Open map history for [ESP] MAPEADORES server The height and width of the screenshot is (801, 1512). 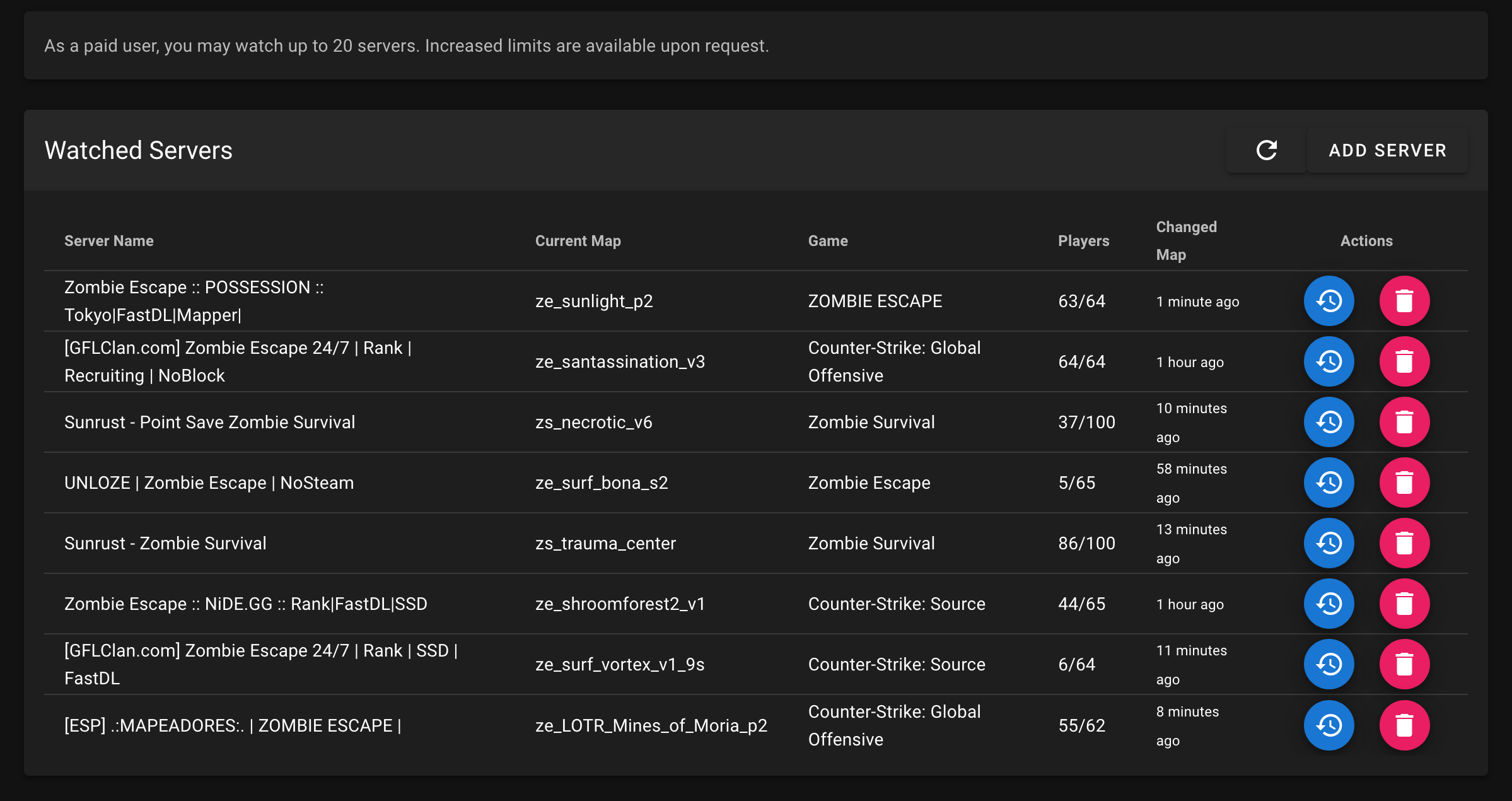[1329, 725]
